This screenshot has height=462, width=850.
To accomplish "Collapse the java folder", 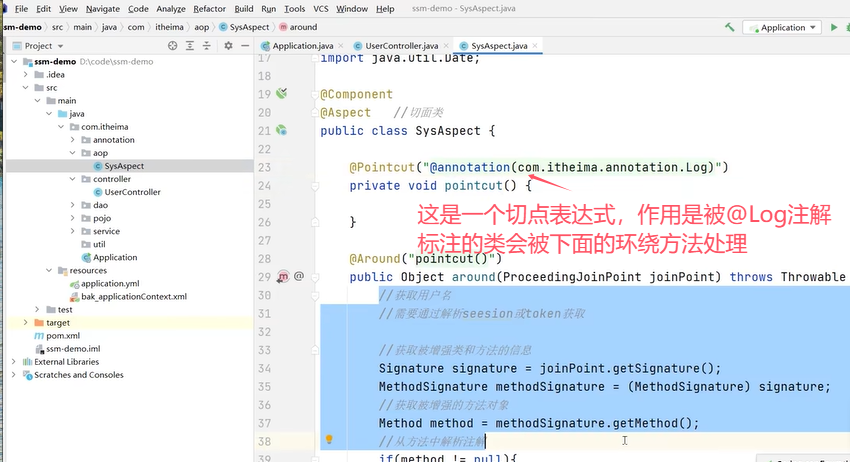I will (x=49, y=114).
